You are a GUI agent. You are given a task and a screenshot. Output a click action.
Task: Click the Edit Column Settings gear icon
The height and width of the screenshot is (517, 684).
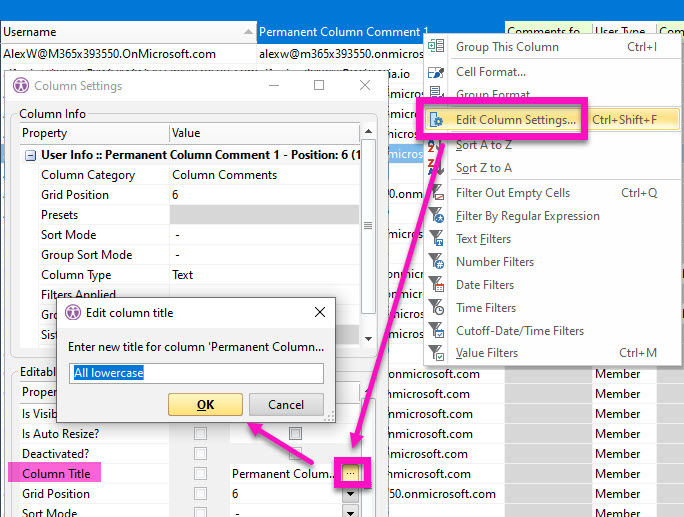[436, 120]
